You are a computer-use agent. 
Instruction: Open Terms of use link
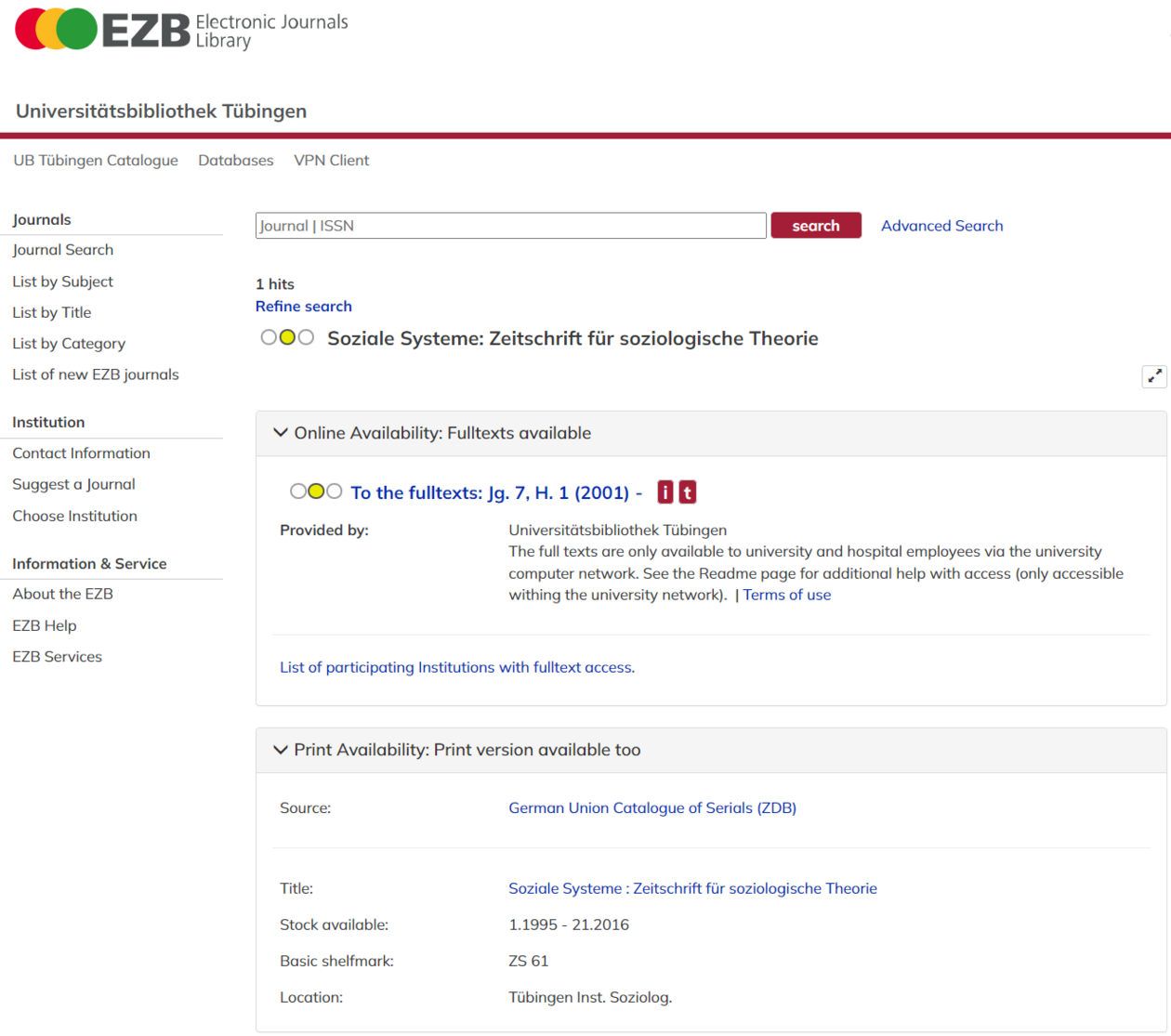tap(787, 596)
